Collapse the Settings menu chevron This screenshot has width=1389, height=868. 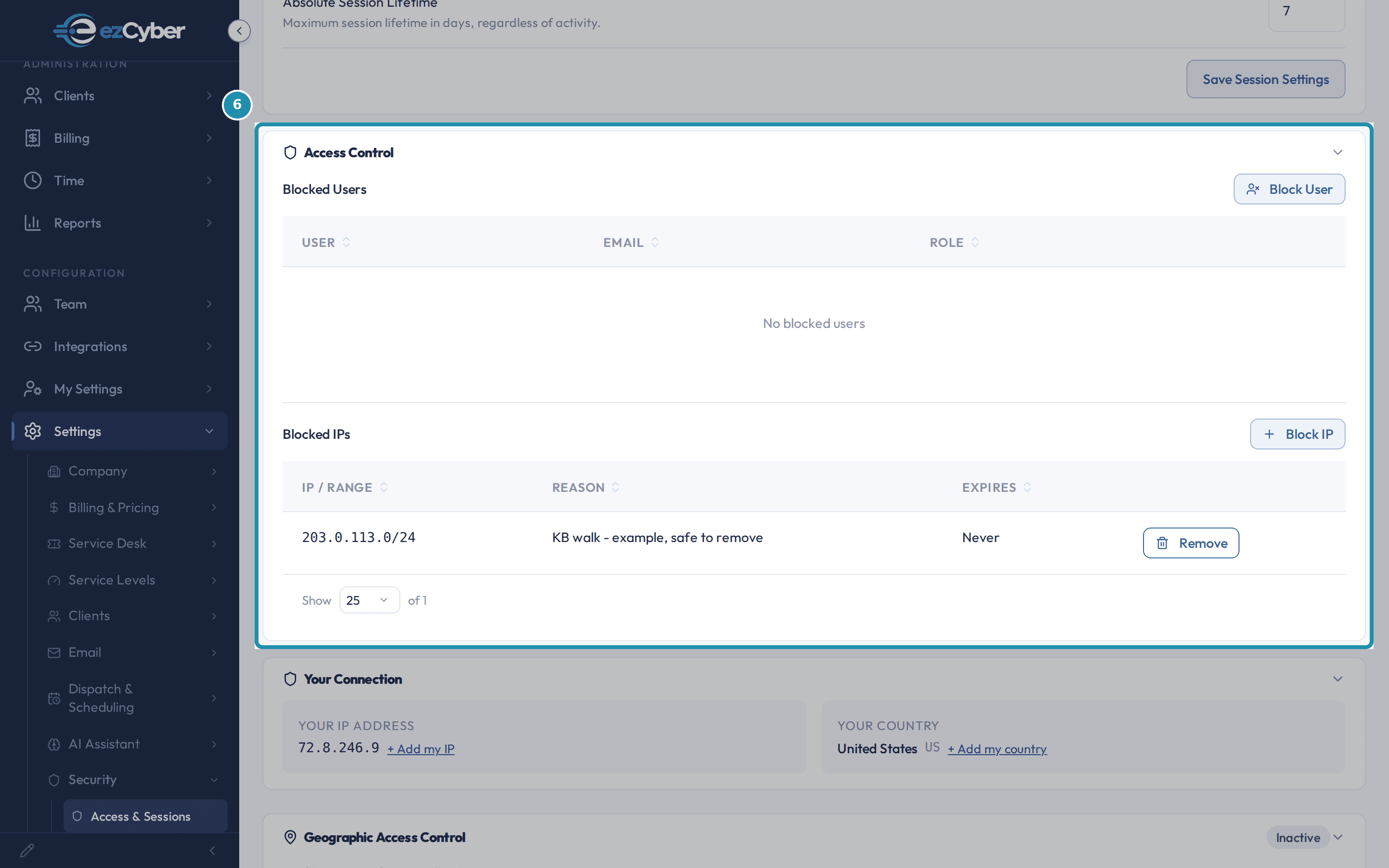209,431
